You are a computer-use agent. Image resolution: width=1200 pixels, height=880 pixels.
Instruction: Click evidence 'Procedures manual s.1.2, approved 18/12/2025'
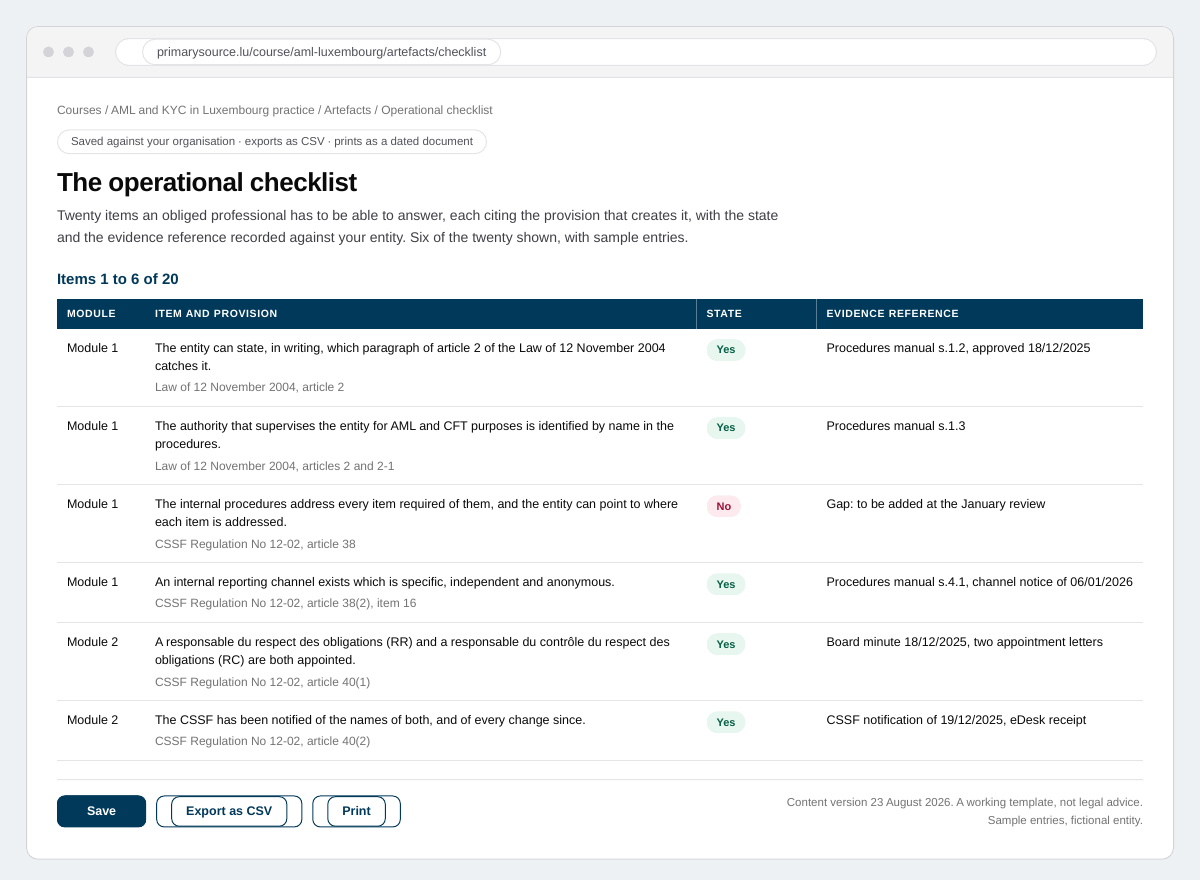(958, 348)
